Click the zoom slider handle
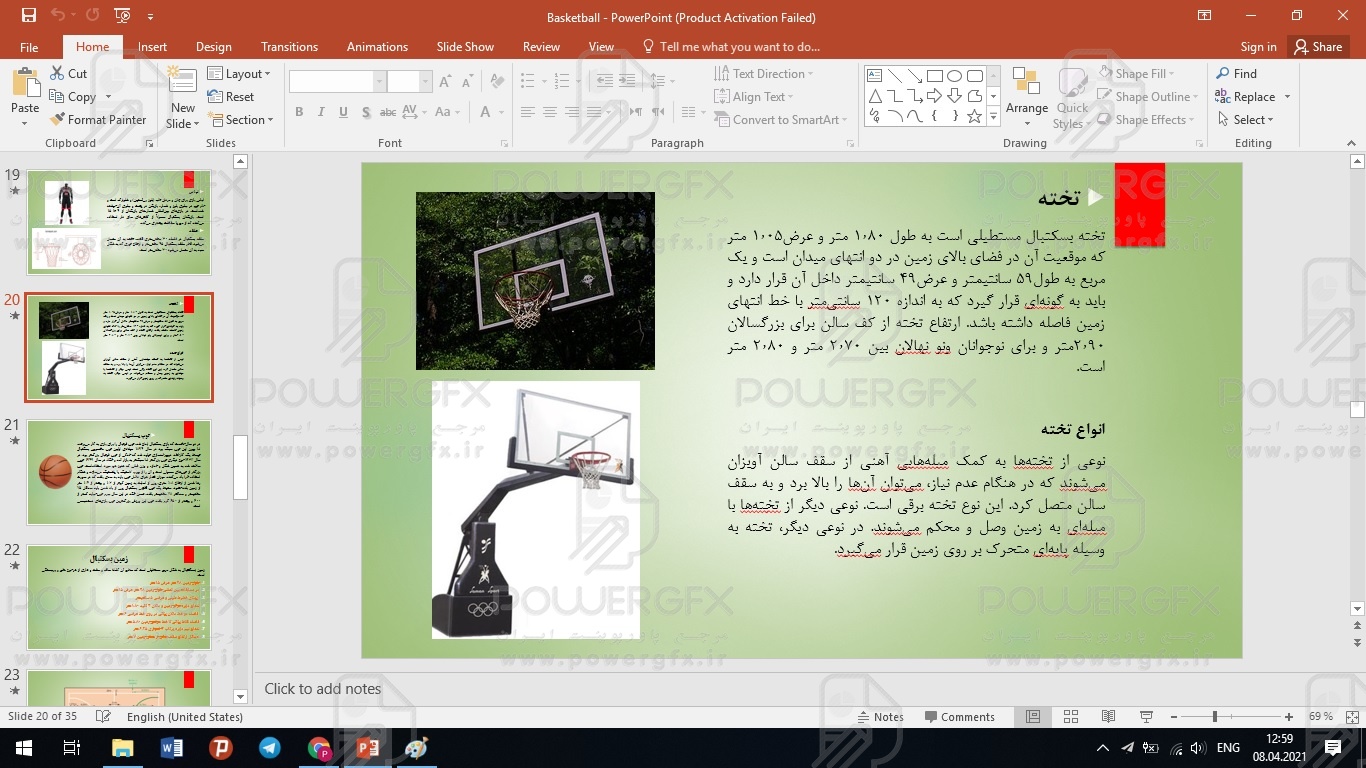Viewport: 1366px width, 768px height. pyautogui.click(x=1214, y=717)
